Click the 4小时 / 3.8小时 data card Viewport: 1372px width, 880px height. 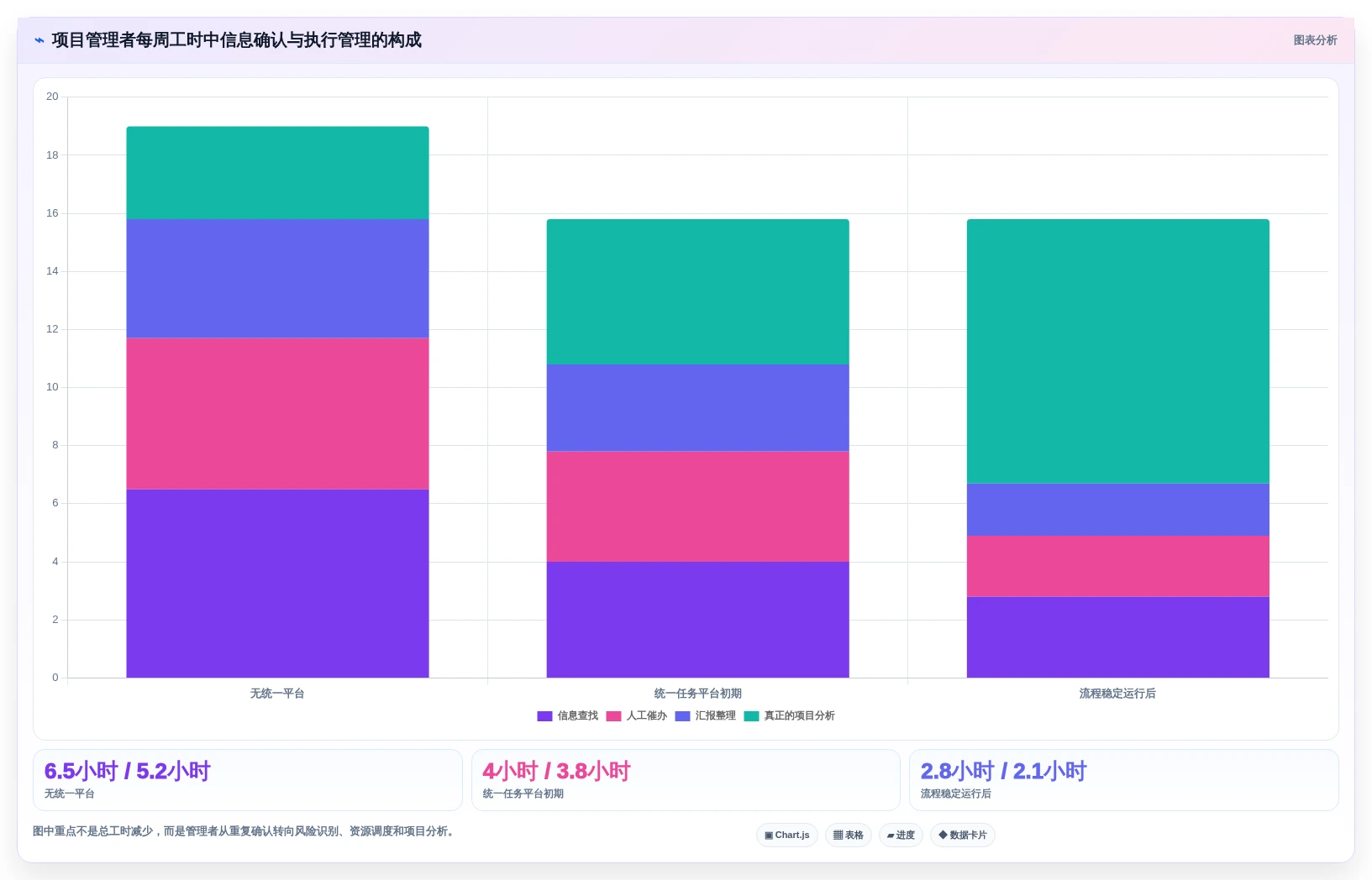[x=686, y=780]
